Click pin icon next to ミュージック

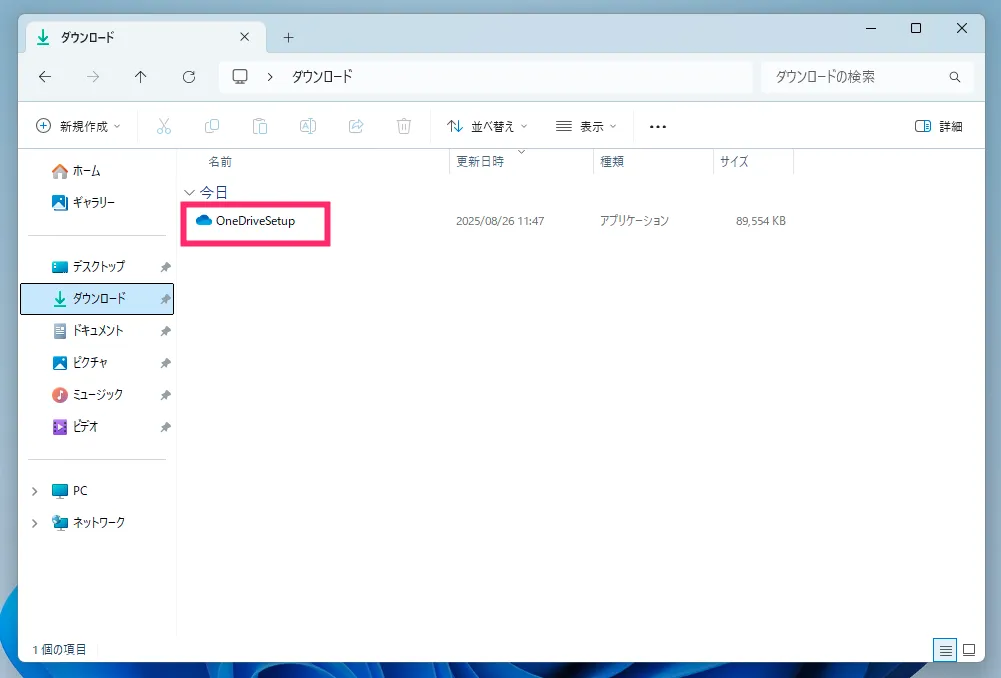(x=165, y=395)
